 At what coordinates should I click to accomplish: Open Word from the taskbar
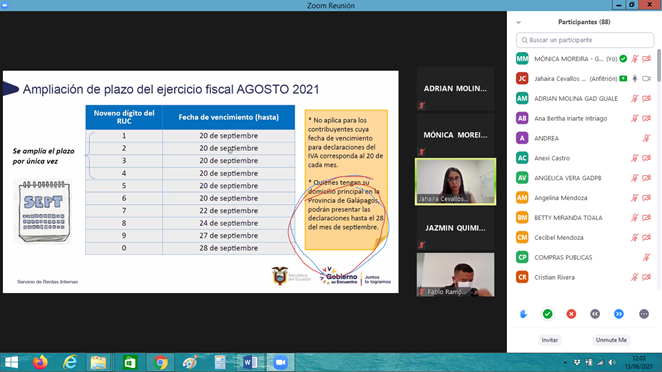[x=250, y=363]
